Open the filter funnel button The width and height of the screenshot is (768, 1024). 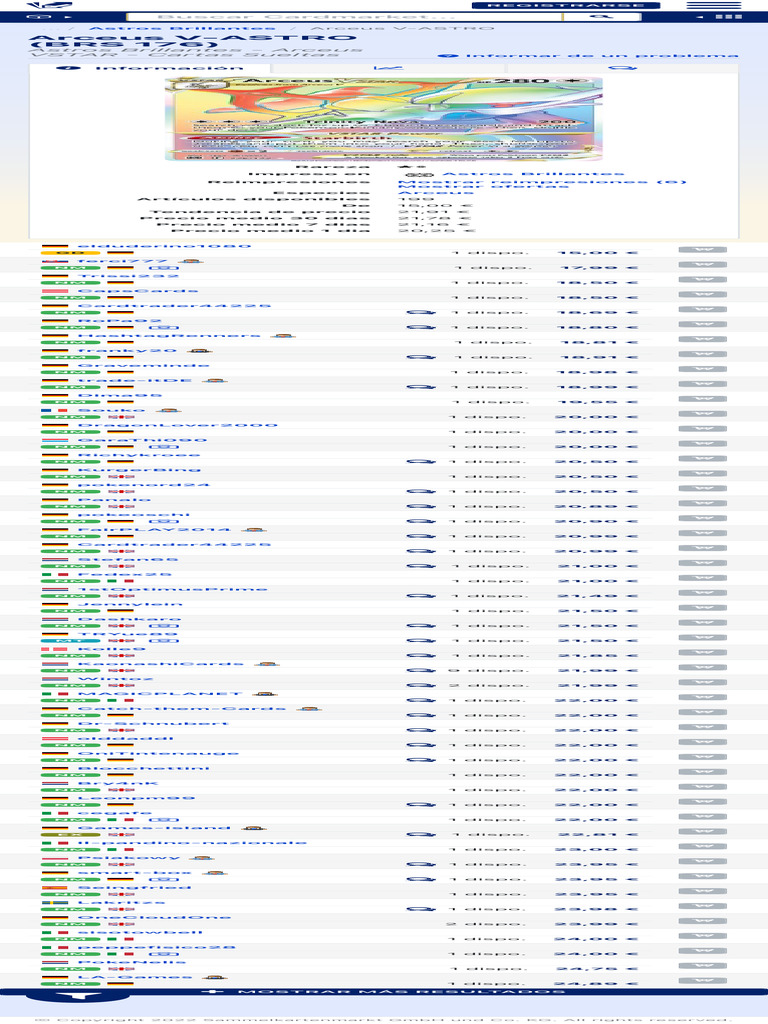(77, 996)
